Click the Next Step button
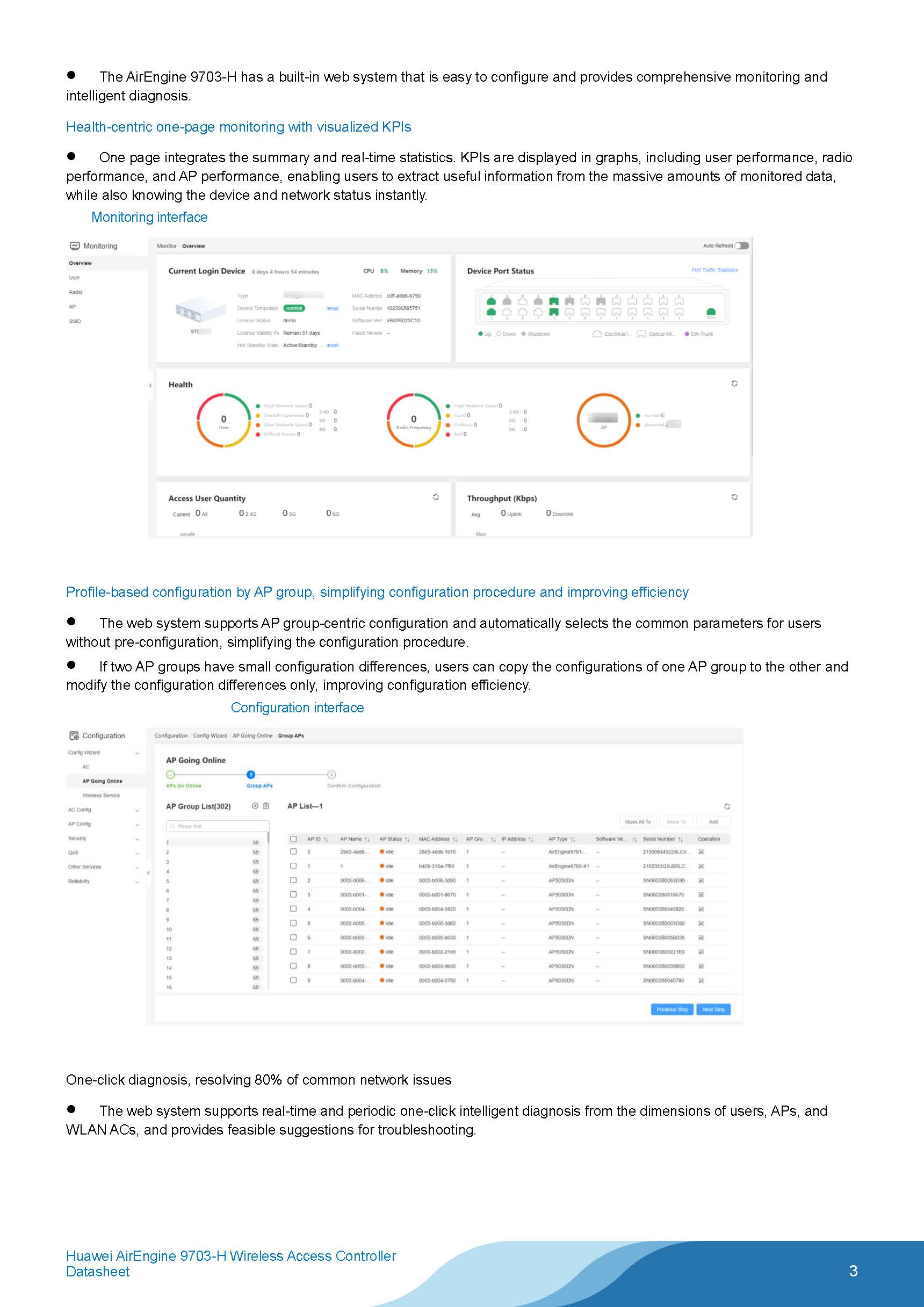Viewport: 924px width, 1307px height. point(713,1009)
